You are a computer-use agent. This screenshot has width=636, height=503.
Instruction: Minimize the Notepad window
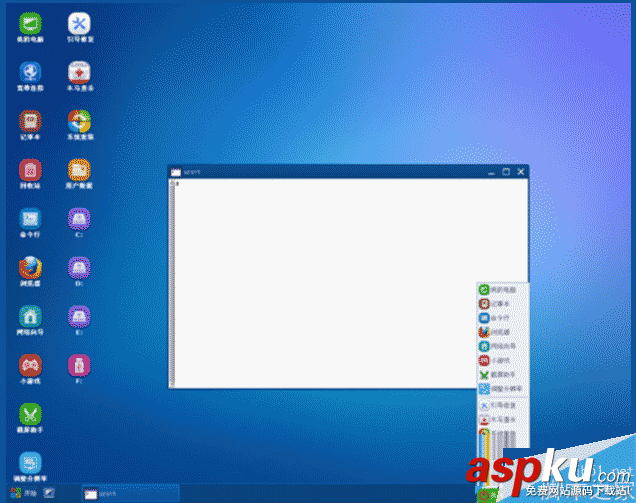[492, 172]
